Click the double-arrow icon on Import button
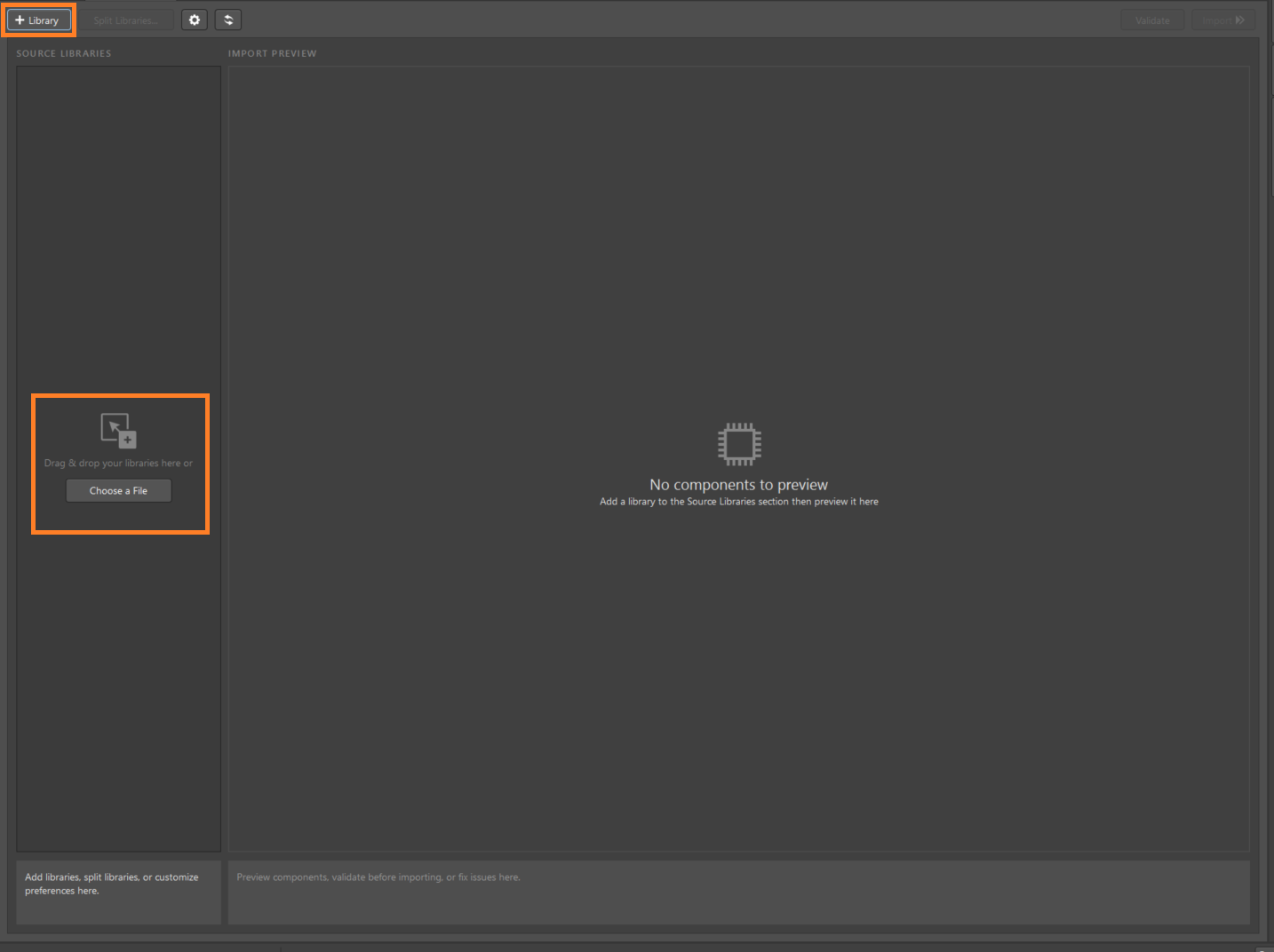Viewport: 1274px width, 952px height. 1241,19
